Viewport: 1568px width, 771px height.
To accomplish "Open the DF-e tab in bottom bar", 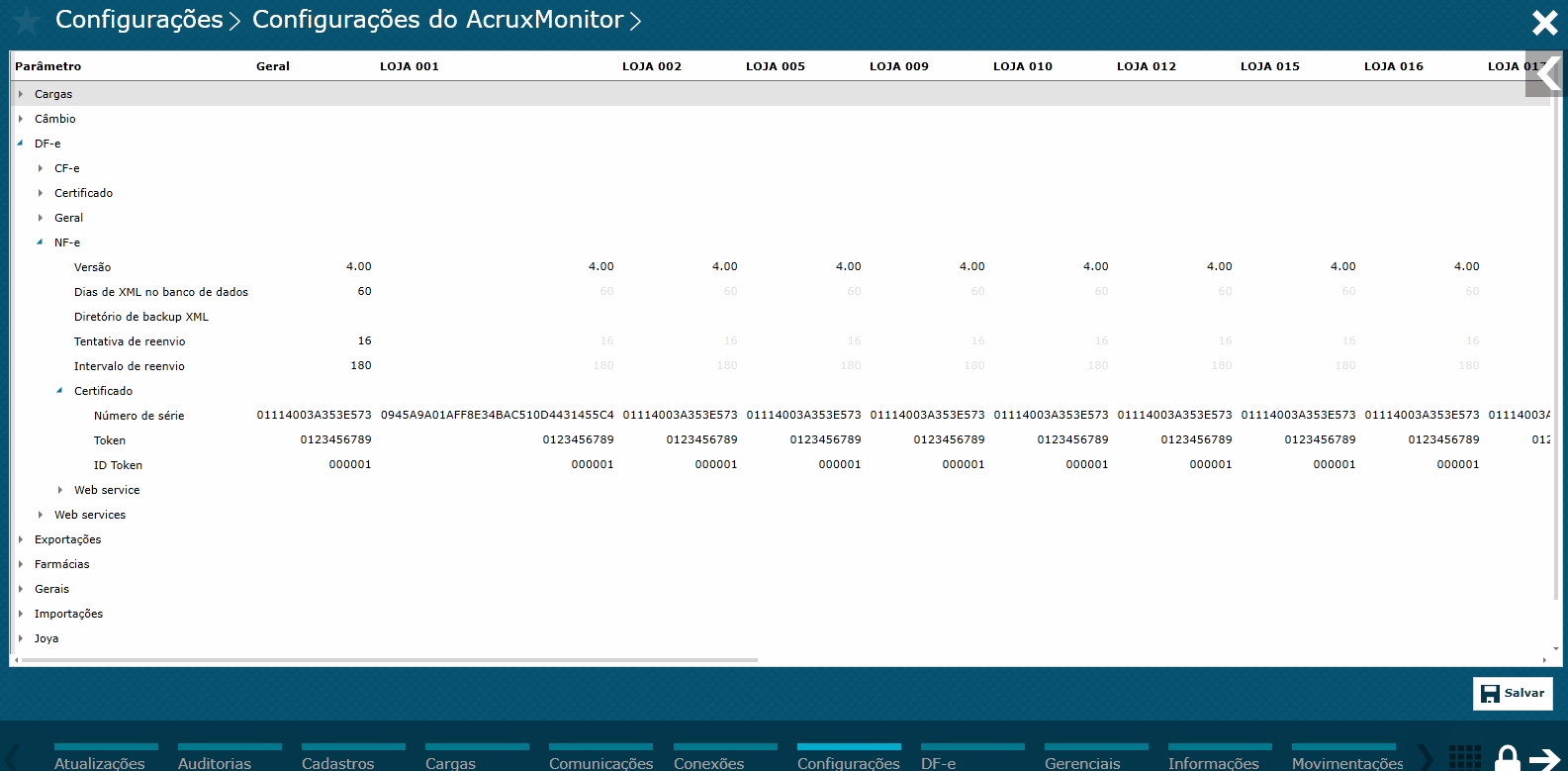I will 972,758.
